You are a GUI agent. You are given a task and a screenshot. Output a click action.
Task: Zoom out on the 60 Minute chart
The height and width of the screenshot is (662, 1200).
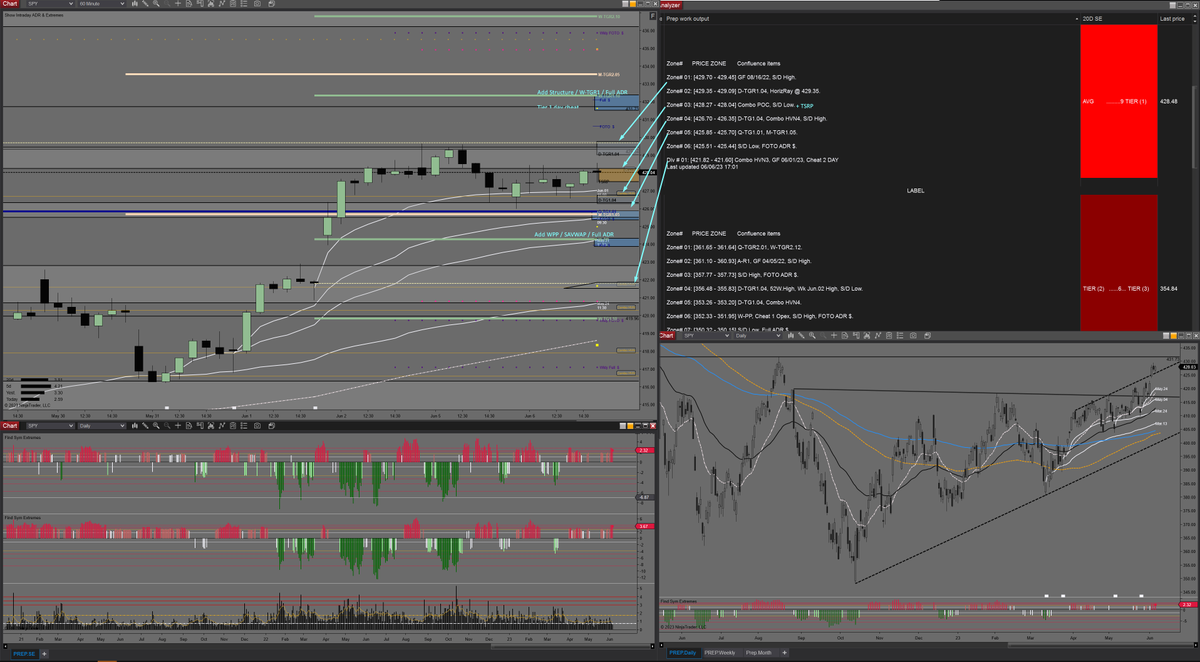(x=167, y=4)
